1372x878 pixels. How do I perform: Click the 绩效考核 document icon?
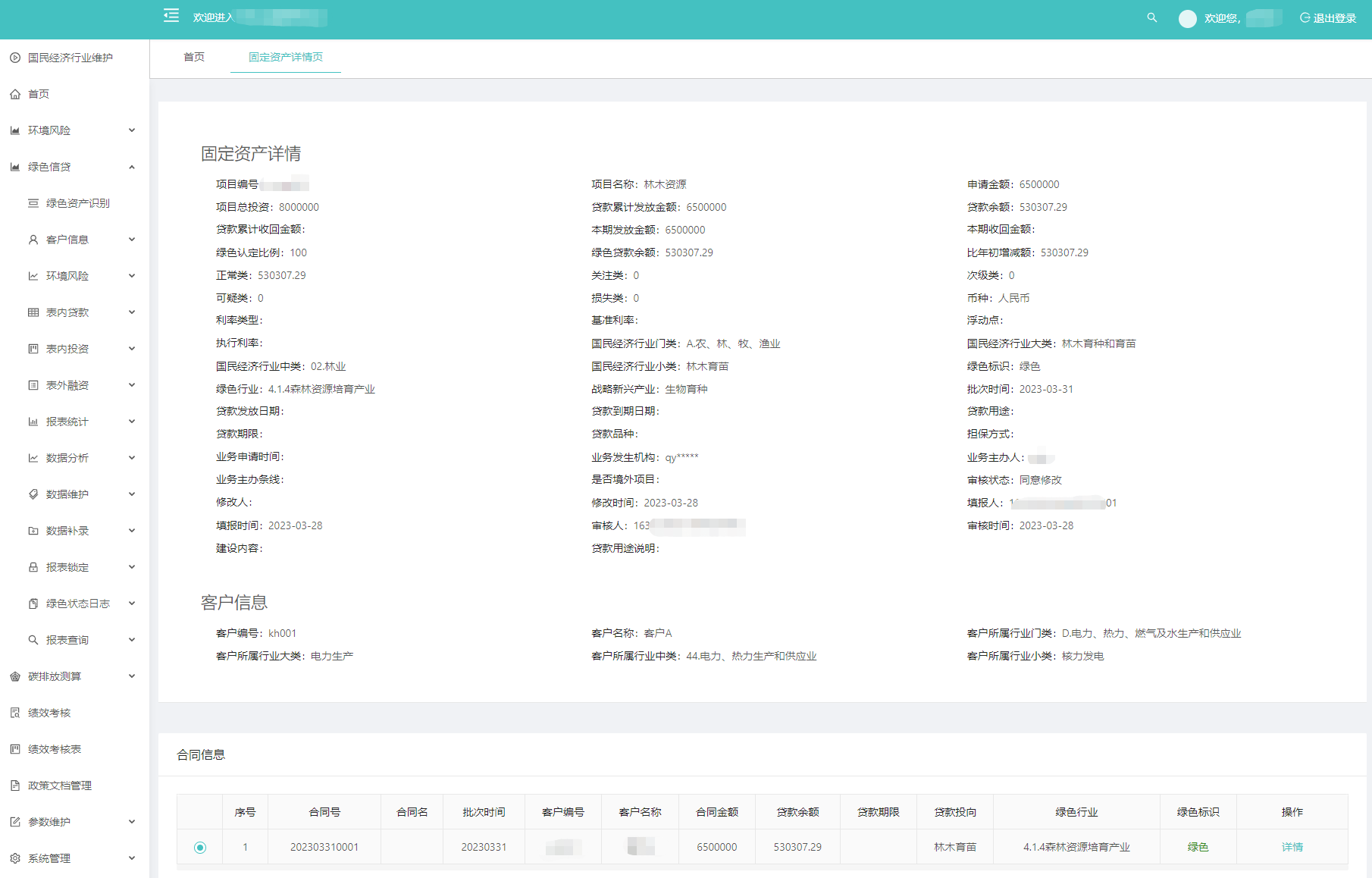tap(15, 713)
